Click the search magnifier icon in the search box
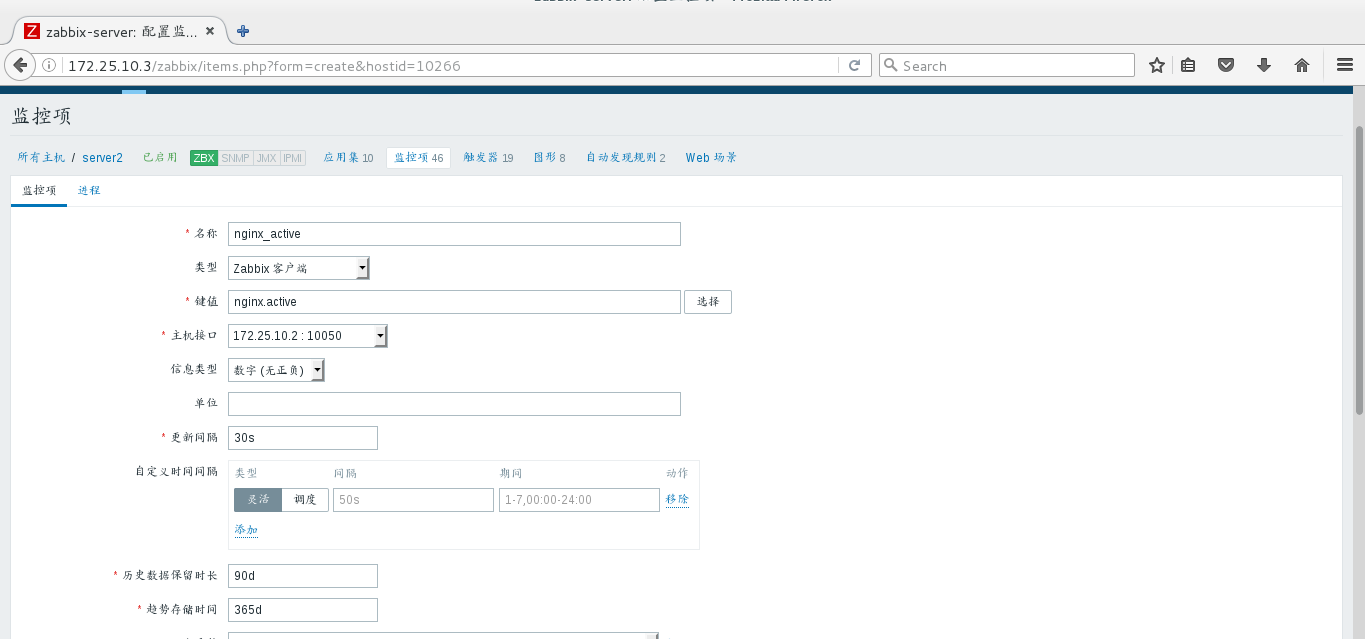Viewport: 1365px width, 639px height. pos(891,65)
